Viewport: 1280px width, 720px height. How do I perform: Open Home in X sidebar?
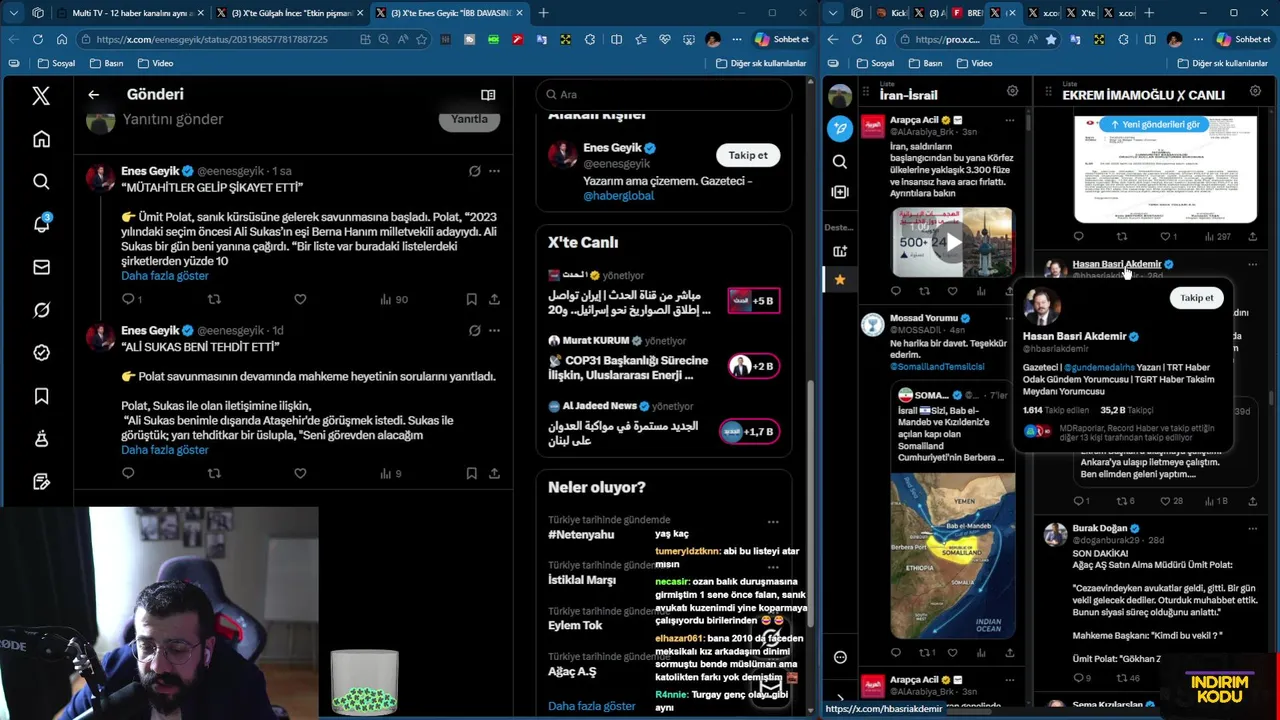pos(41,139)
